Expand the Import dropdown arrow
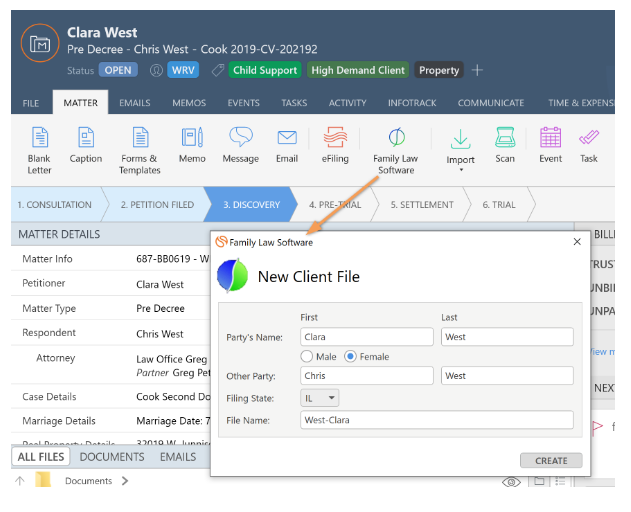 pos(461,171)
